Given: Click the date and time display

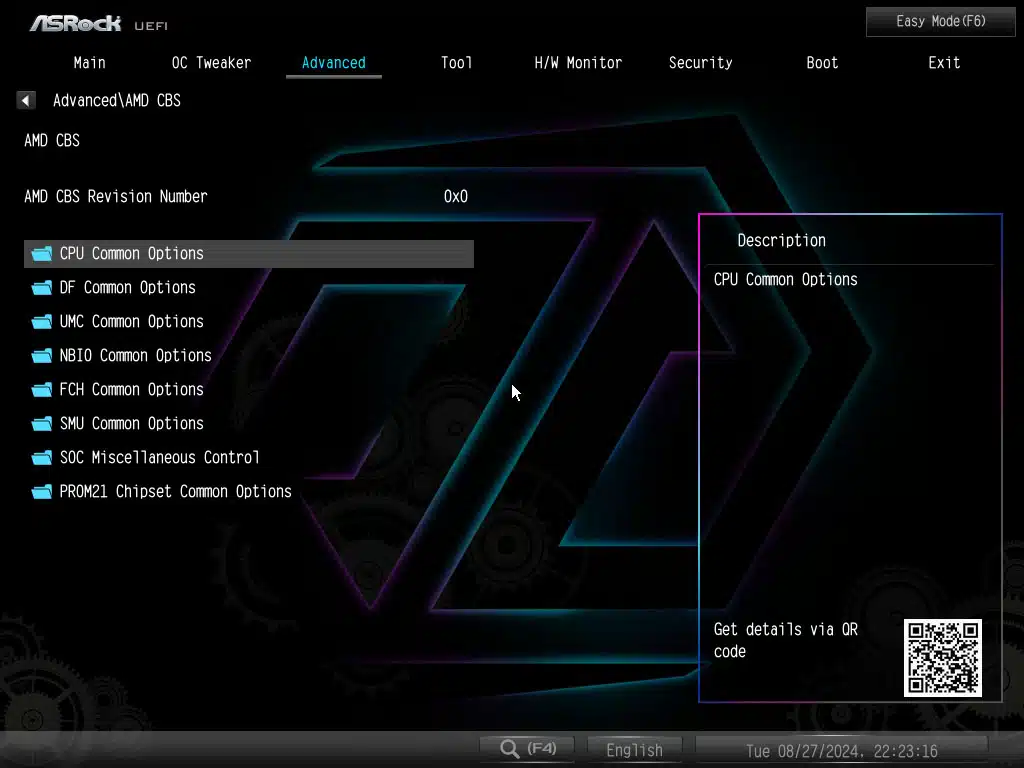Looking at the screenshot, I should point(841,750).
